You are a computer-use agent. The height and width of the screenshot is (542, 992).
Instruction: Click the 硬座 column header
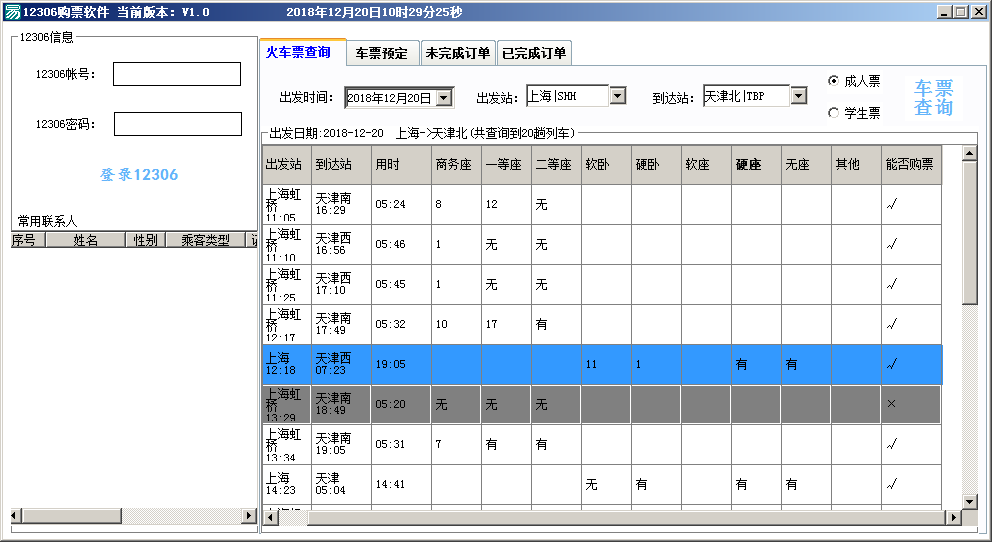756,164
